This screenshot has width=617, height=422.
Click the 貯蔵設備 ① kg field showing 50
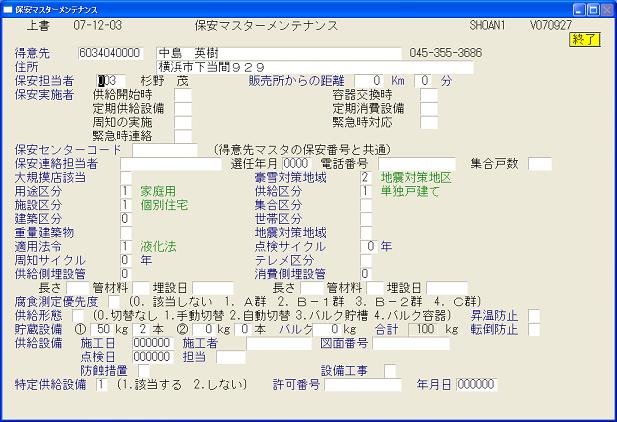click(102, 329)
